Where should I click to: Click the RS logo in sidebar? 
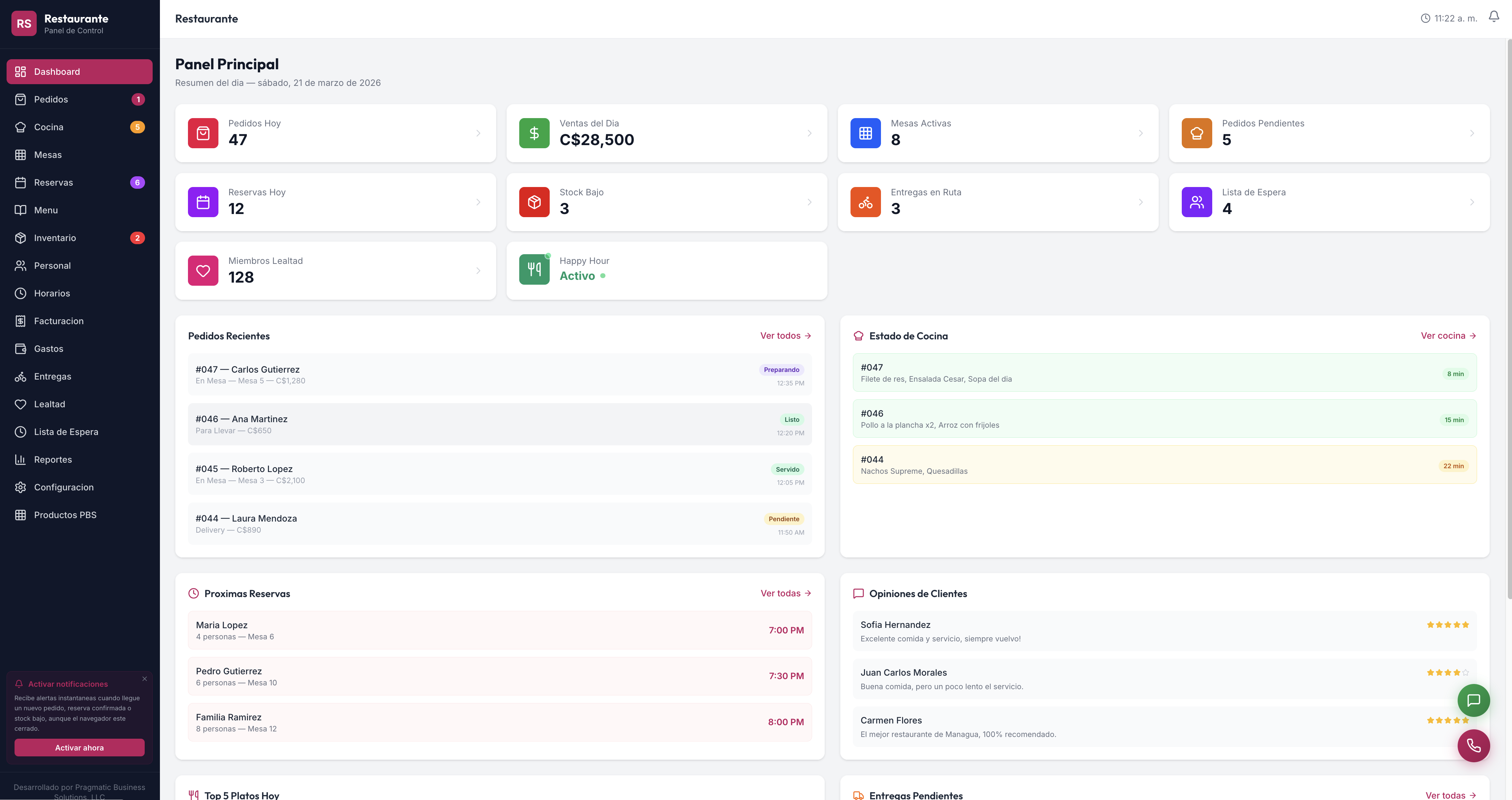pyautogui.click(x=24, y=24)
